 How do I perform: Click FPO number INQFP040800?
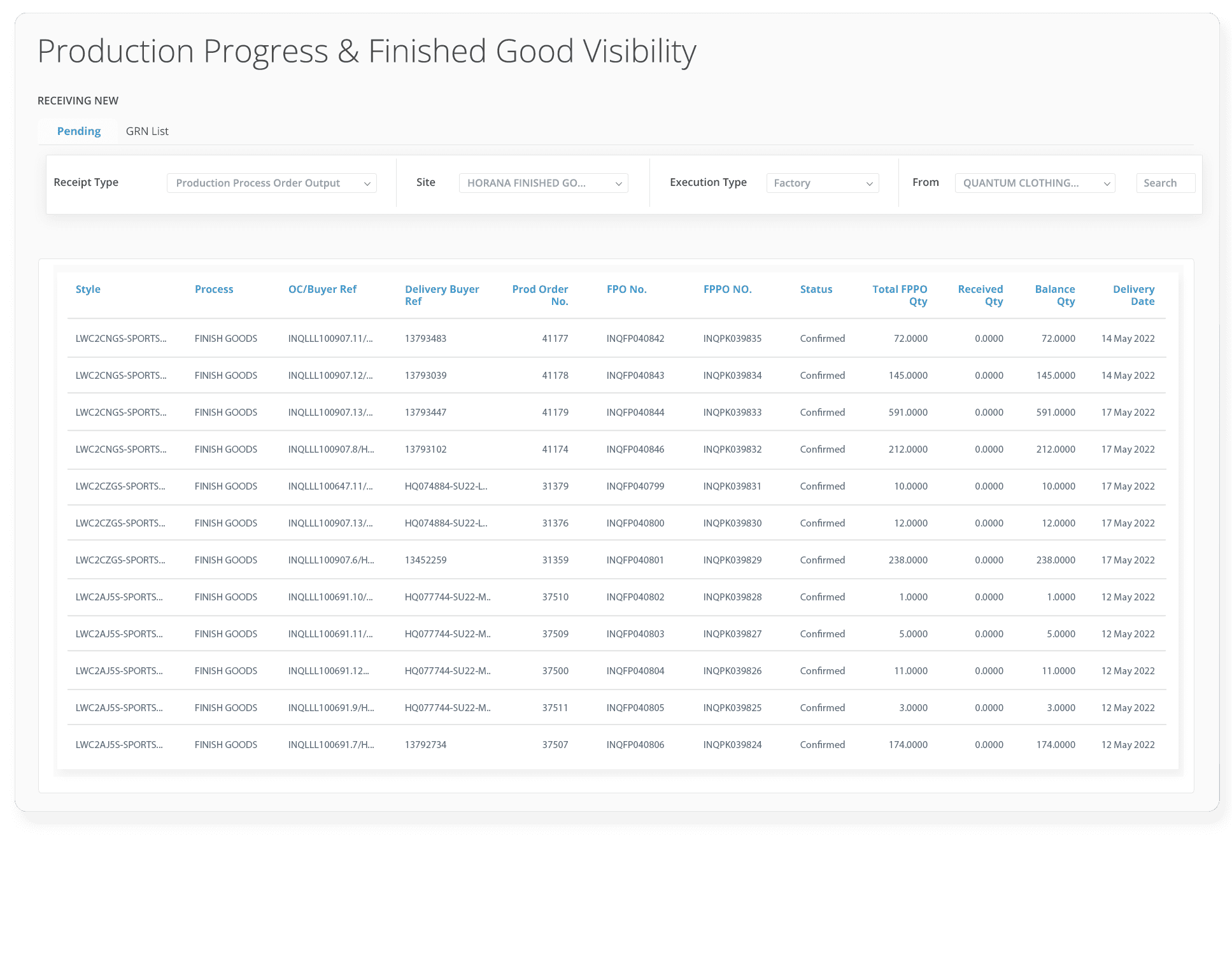click(635, 523)
